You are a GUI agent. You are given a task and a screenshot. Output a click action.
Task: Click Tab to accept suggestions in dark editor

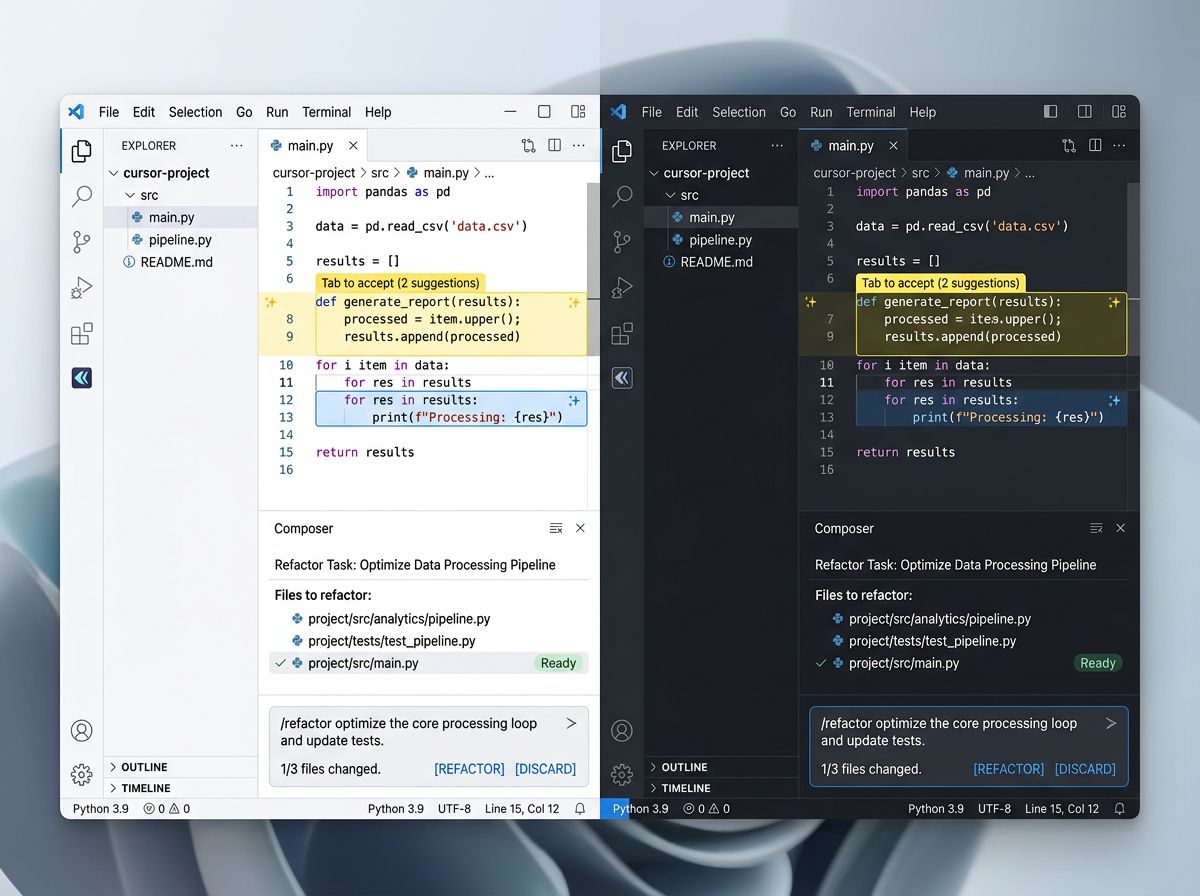[x=941, y=283]
